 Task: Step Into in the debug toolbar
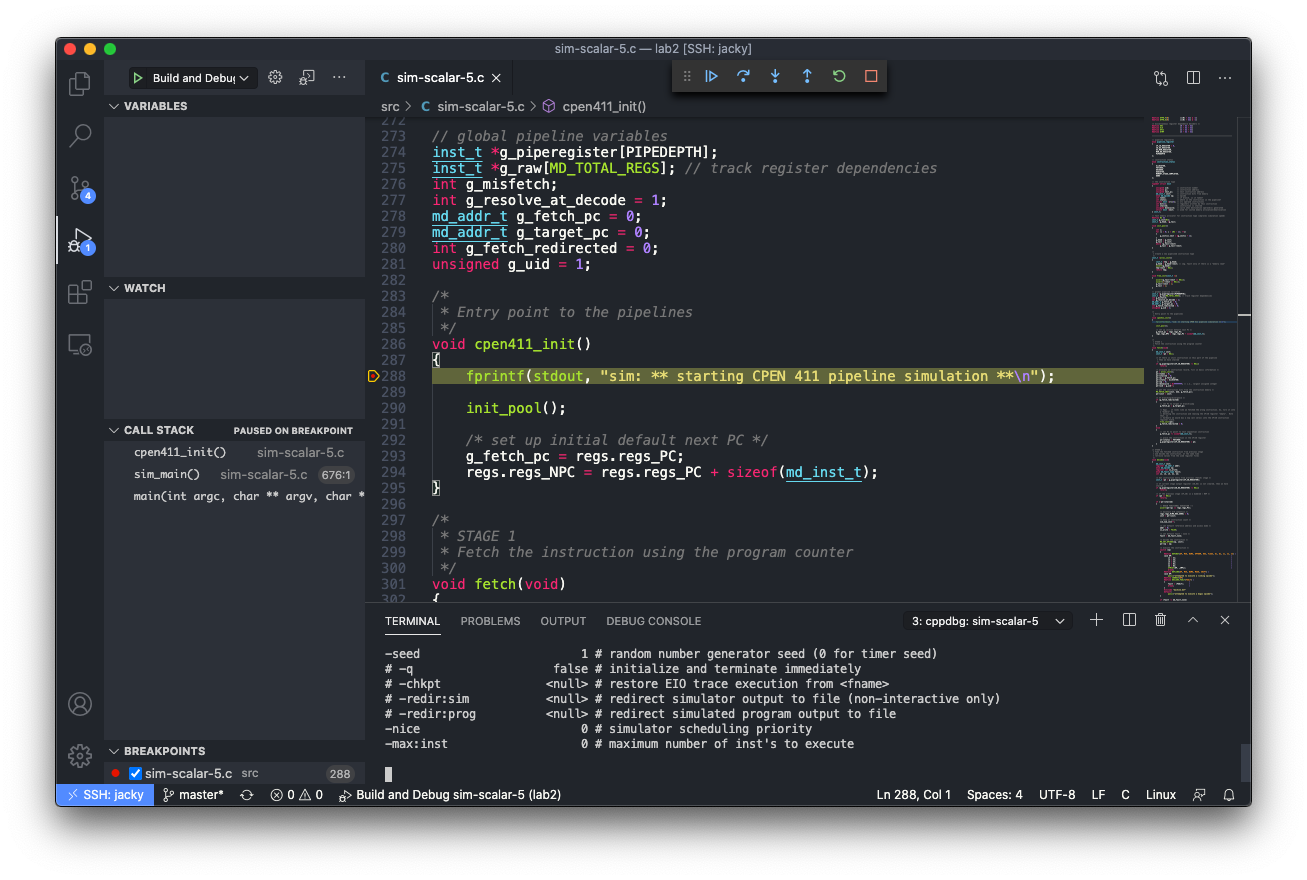tap(775, 76)
